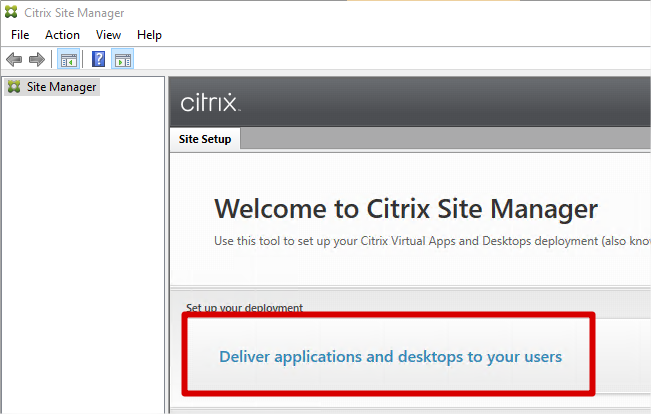This screenshot has width=651, height=414.
Task: Toggle the Show/Hide Console Tree icon
Action: pyautogui.click(x=69, y=59)
